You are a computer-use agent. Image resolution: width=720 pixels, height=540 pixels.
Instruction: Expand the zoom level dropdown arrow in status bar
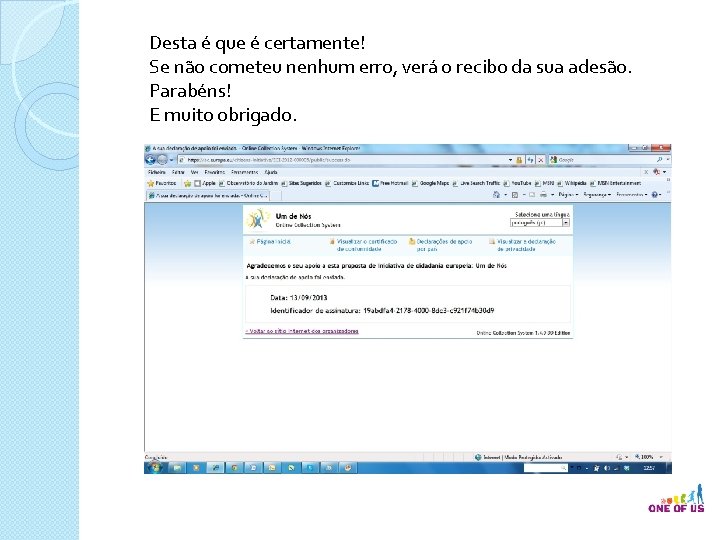point(661,457)
